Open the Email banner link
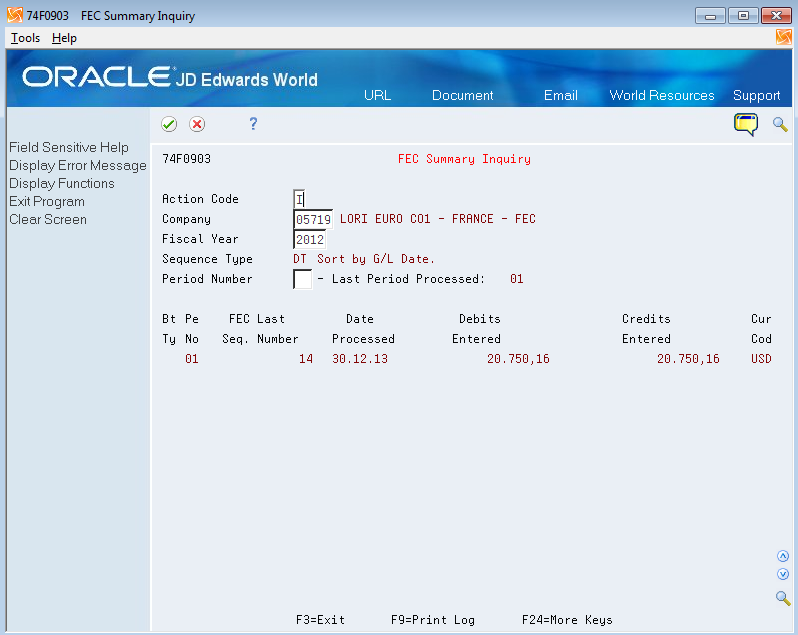Image resolution: width=798 pixels, height=635 pixels. [560, 96]
